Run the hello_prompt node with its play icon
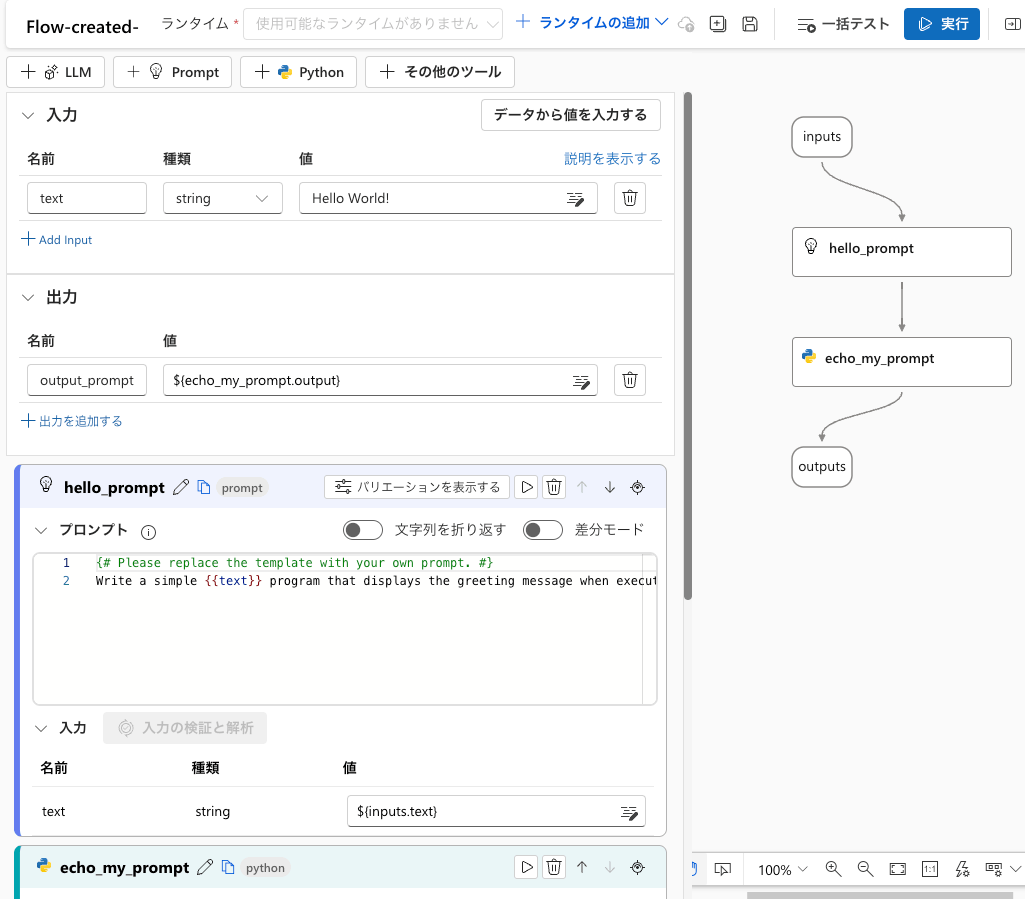Image resolution: width=1025 pixels, height=899 pixels. pos(526,487)
